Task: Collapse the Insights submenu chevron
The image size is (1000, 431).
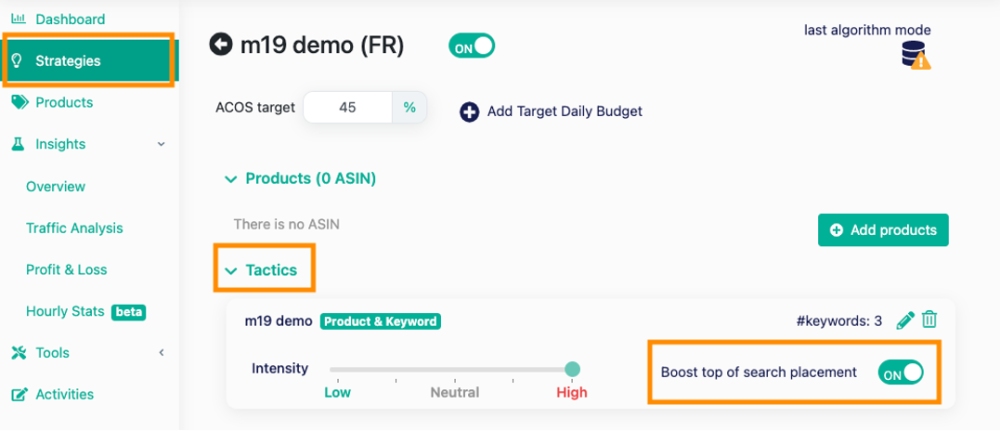Action: point(161,145)
